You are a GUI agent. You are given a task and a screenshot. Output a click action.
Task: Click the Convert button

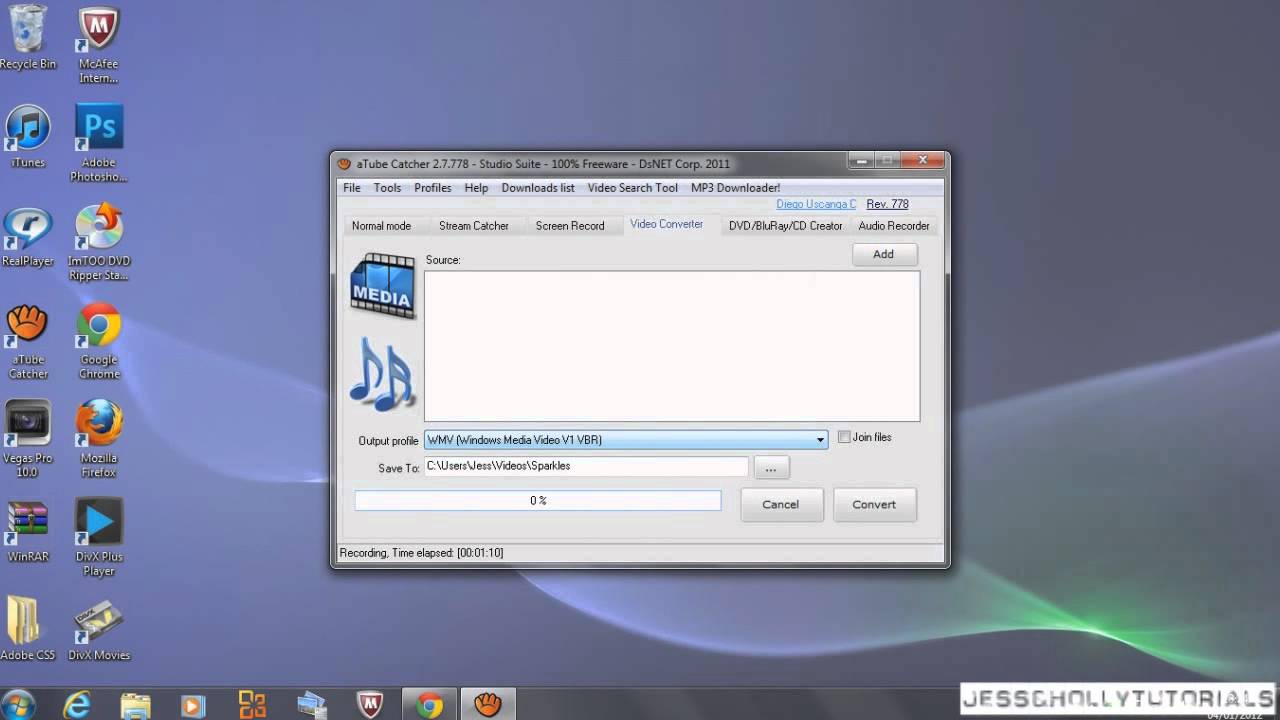click(874, 504)
